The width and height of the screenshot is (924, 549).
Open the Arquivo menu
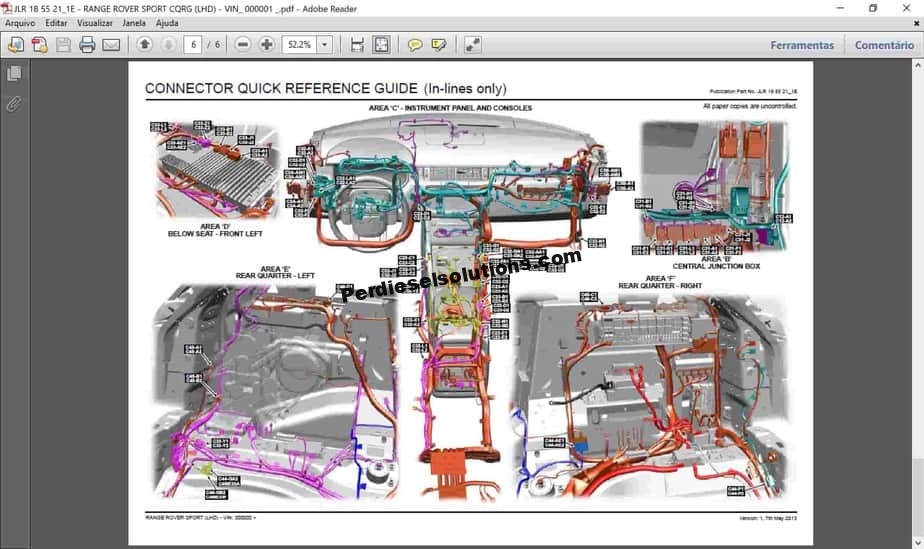pyautogui.click(x=20, y=23)
